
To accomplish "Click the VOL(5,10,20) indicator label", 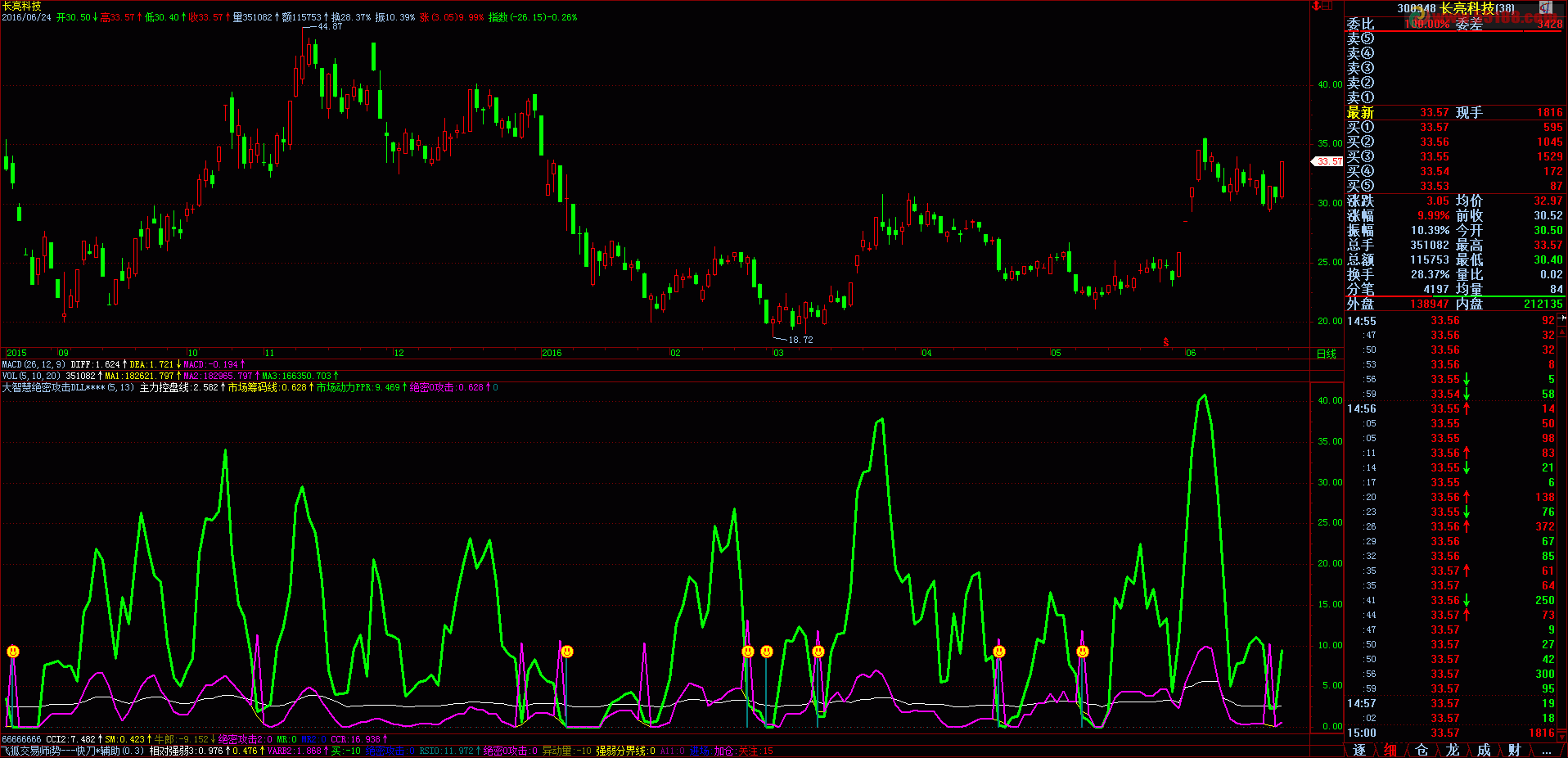I will [x=31, y=376].
